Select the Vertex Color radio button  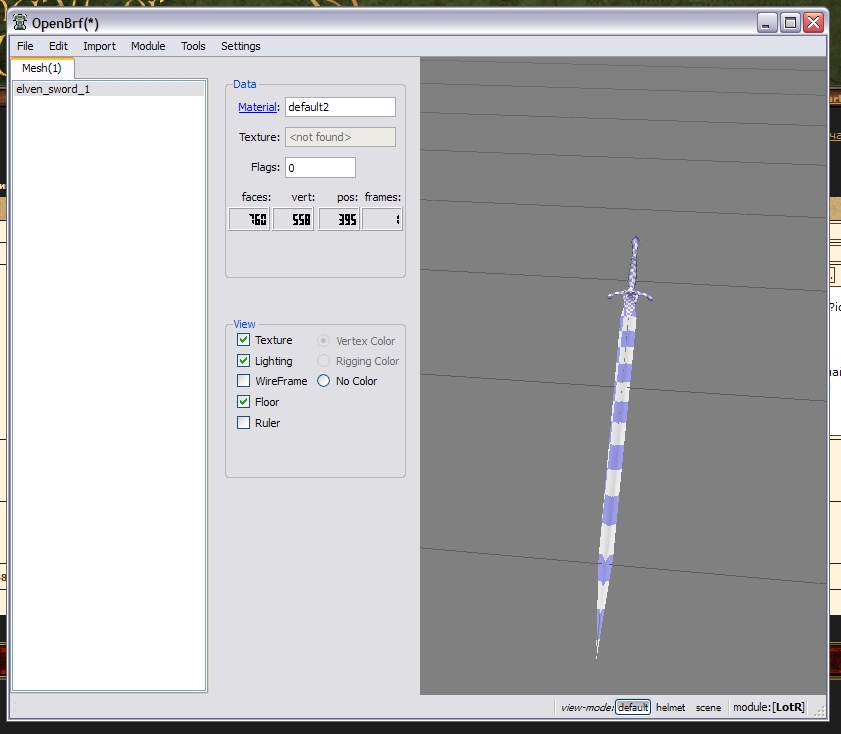click(x=323, y=340)
